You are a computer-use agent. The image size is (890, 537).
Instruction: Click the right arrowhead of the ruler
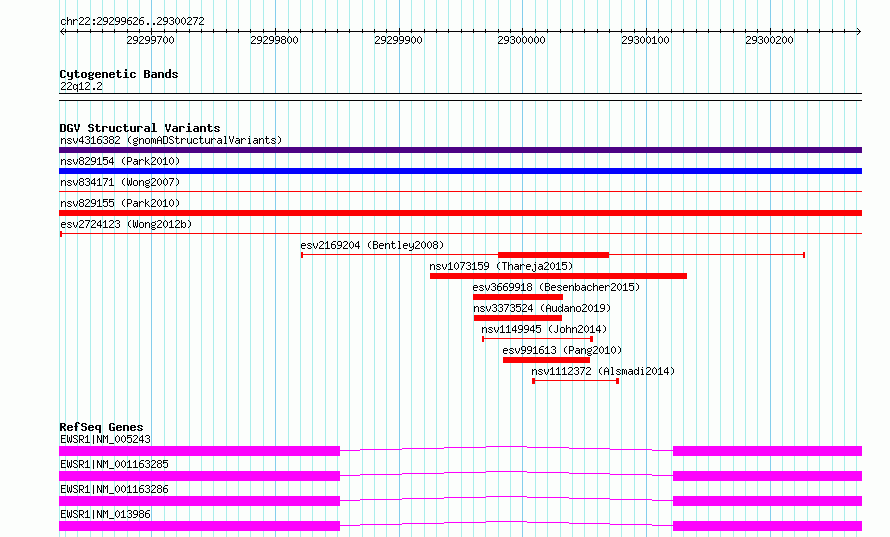pyautogui.click(x=859, y=31)
